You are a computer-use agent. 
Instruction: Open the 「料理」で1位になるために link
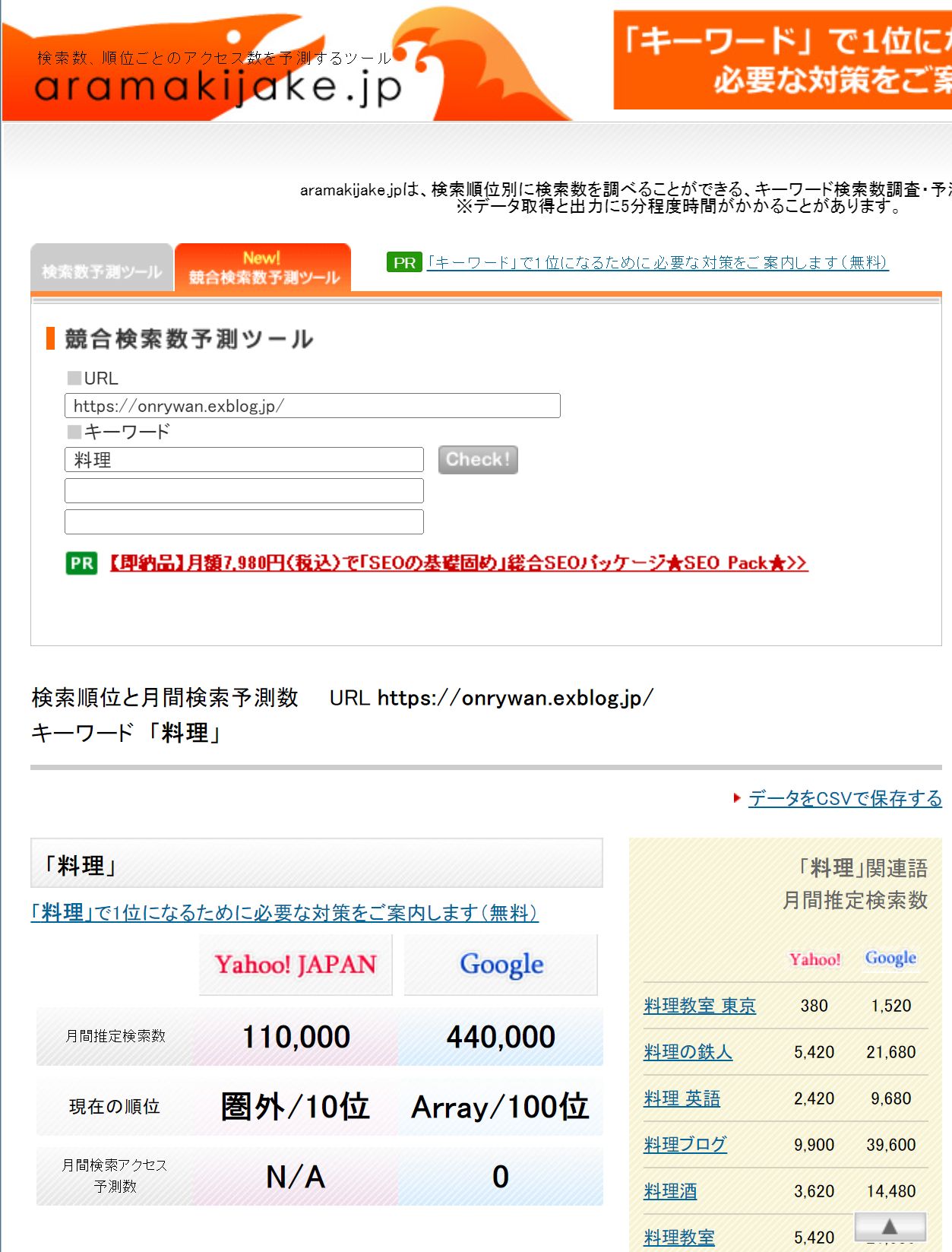[x=284, y=912]
